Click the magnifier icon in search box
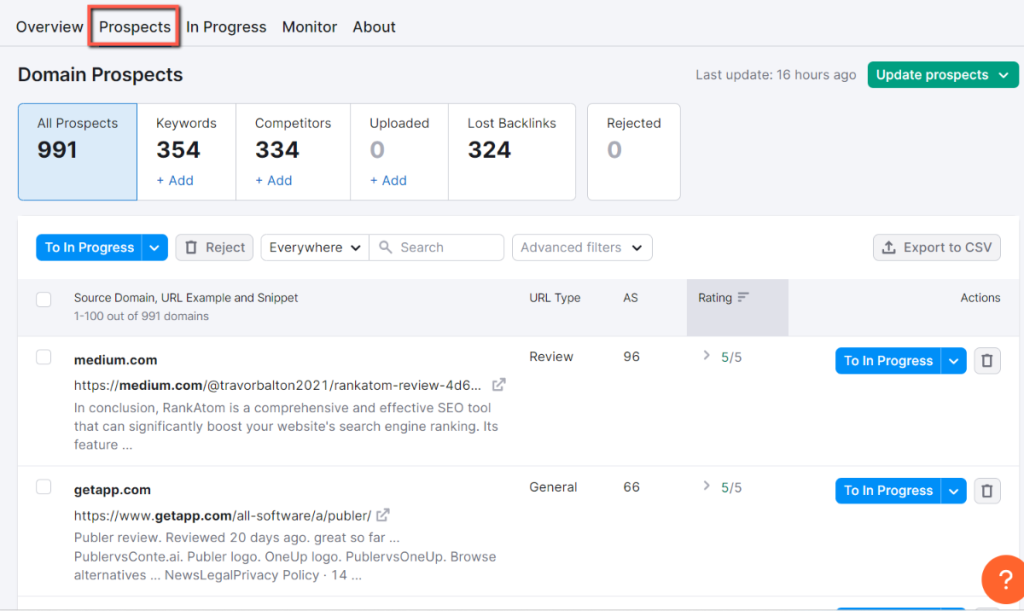 tap(385, 247)
